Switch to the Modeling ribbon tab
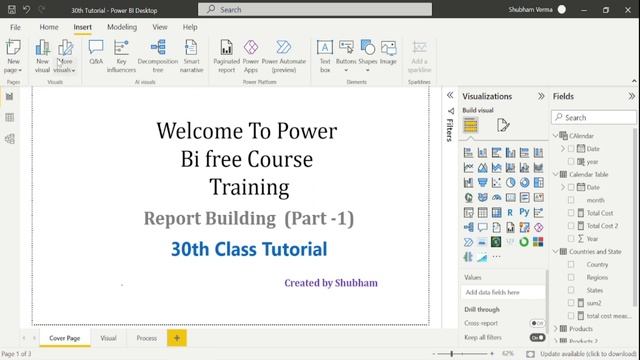Viewport: 640px width, 360px height. coord(122,27)
